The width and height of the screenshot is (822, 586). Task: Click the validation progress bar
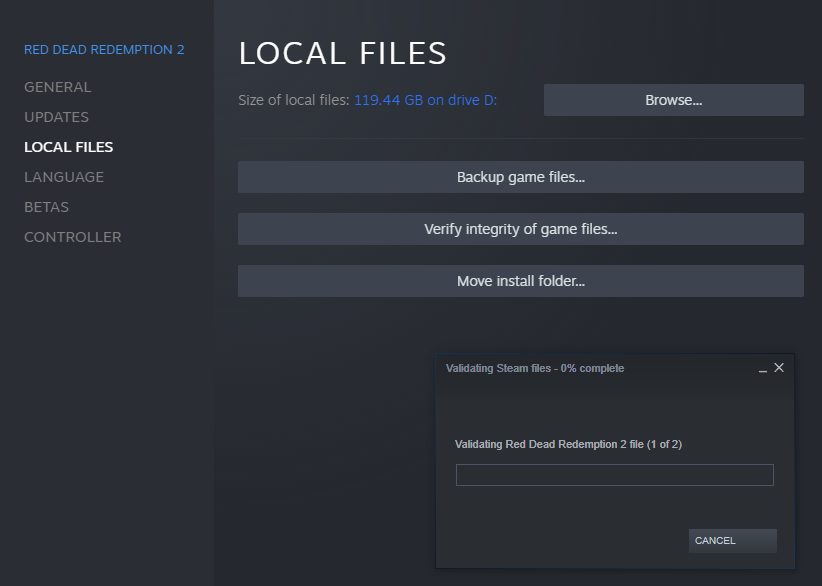coord(614,475)
